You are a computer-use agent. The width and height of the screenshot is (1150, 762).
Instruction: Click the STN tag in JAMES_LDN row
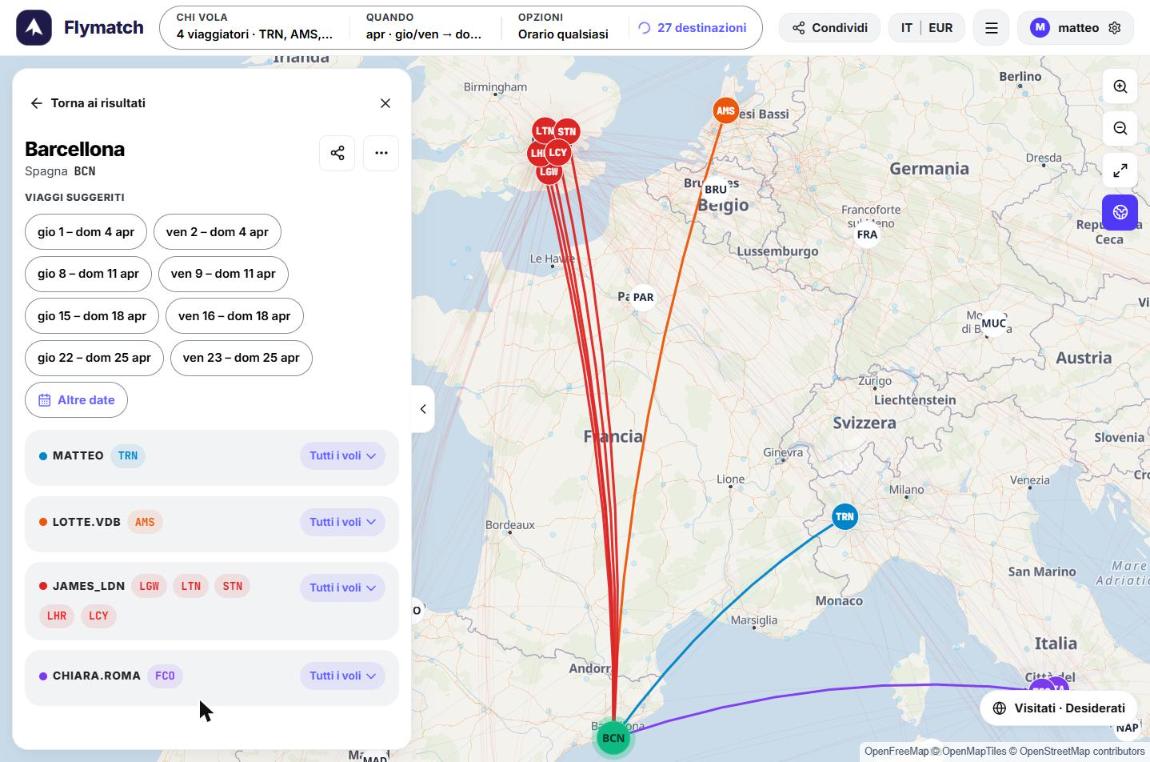pos(232,586)
